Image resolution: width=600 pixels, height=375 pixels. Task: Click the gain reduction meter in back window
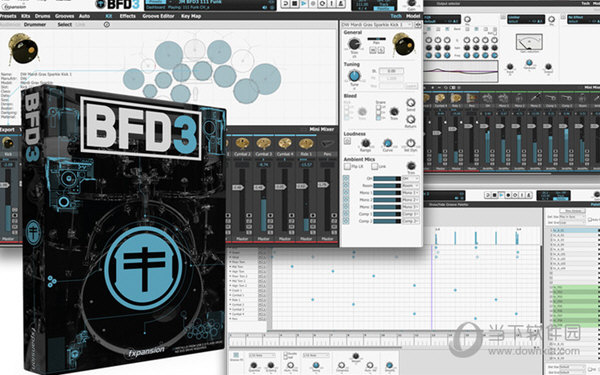click(x=529, y=43)
